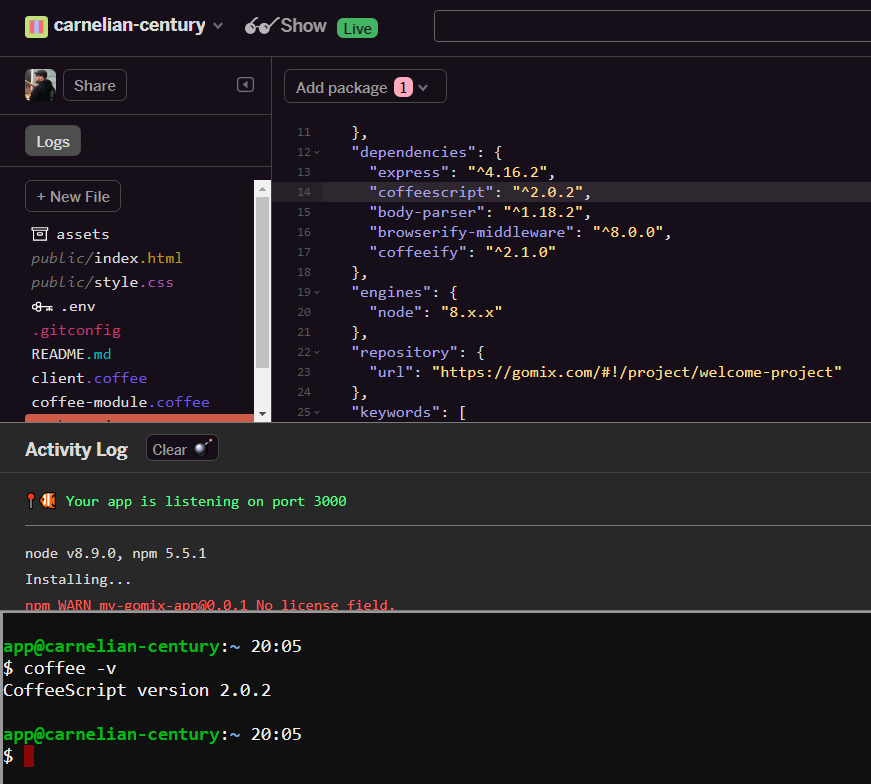Click the "browserify-middleware" dependency line
Screen dimensions: 871x784
[520, 232]
